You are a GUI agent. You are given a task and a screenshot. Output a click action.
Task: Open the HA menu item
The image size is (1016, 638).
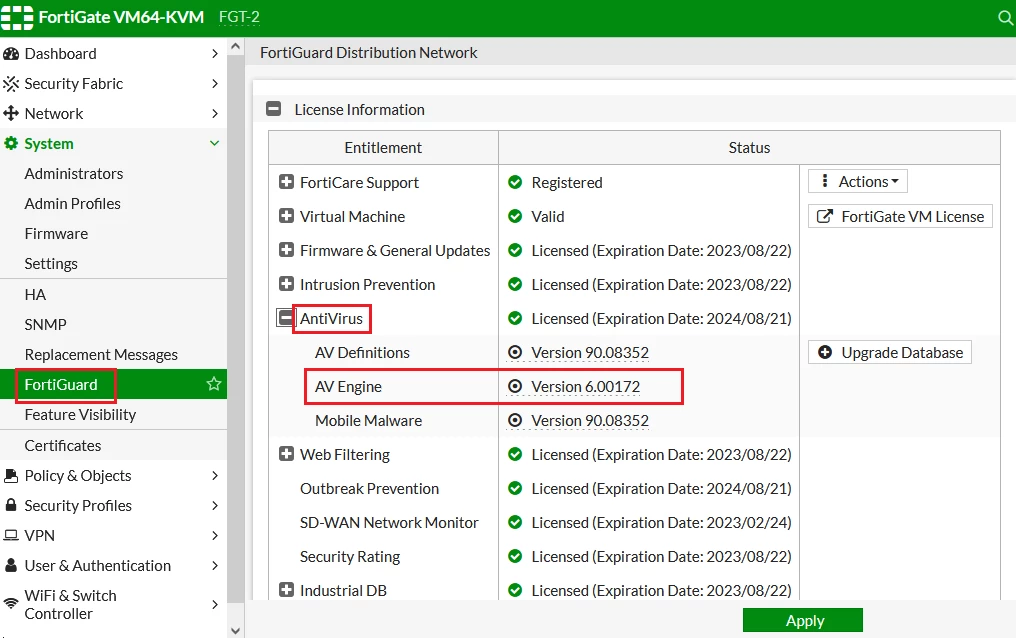pyautogui.click(x=35, y=295)
